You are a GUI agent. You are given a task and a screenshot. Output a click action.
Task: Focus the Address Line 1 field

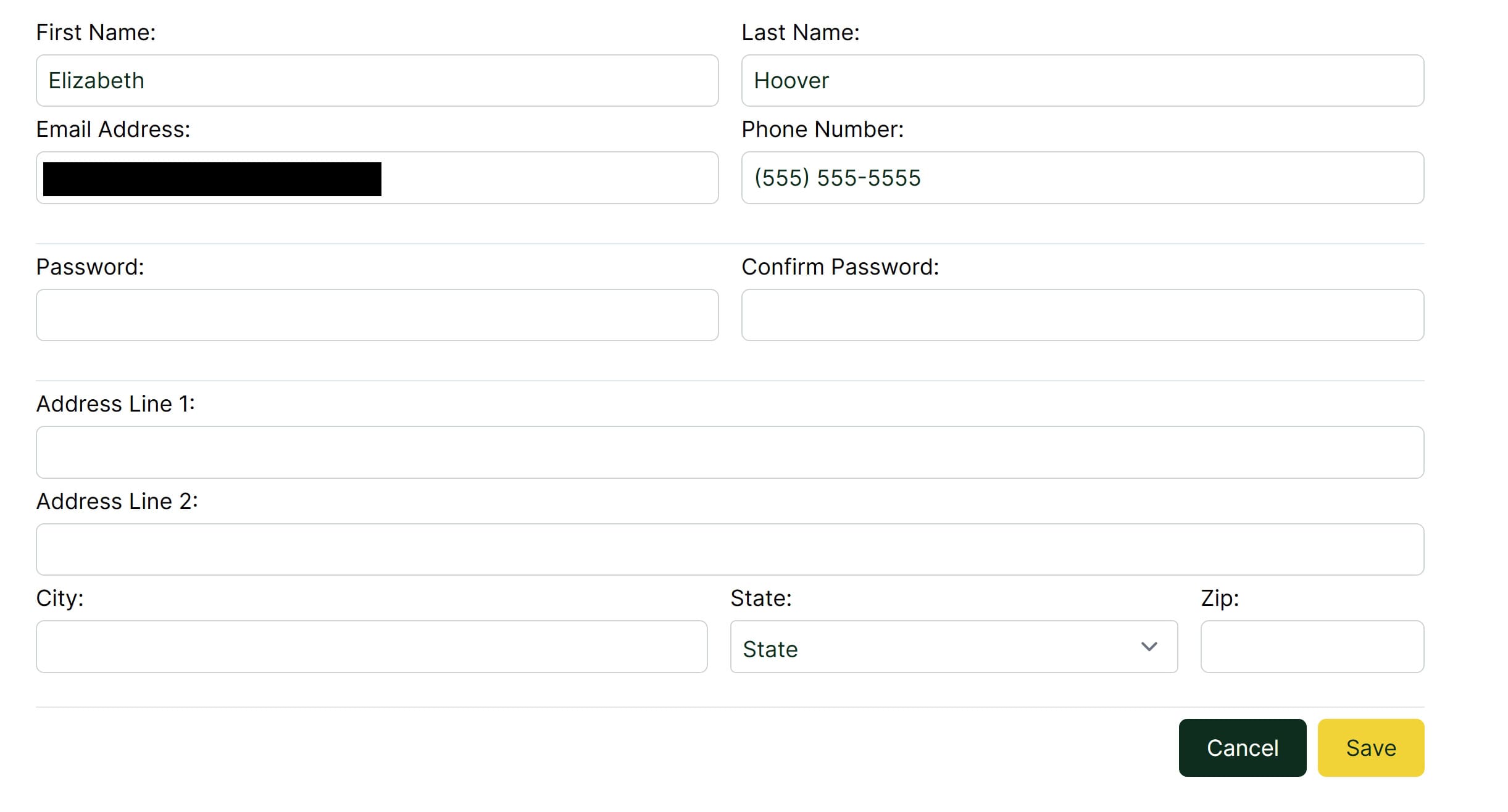(x=730, y=452)
